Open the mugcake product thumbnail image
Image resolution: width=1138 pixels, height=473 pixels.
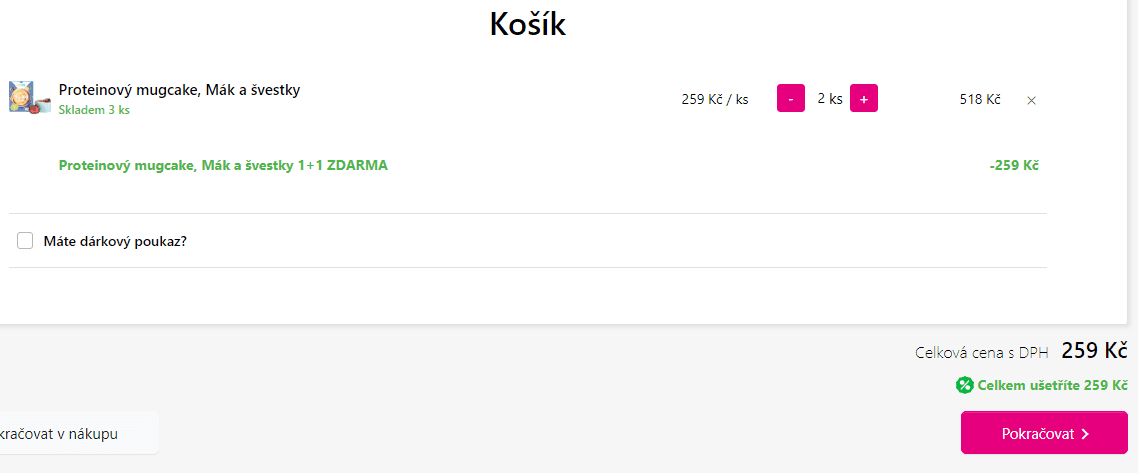click(x=30, y=96)
